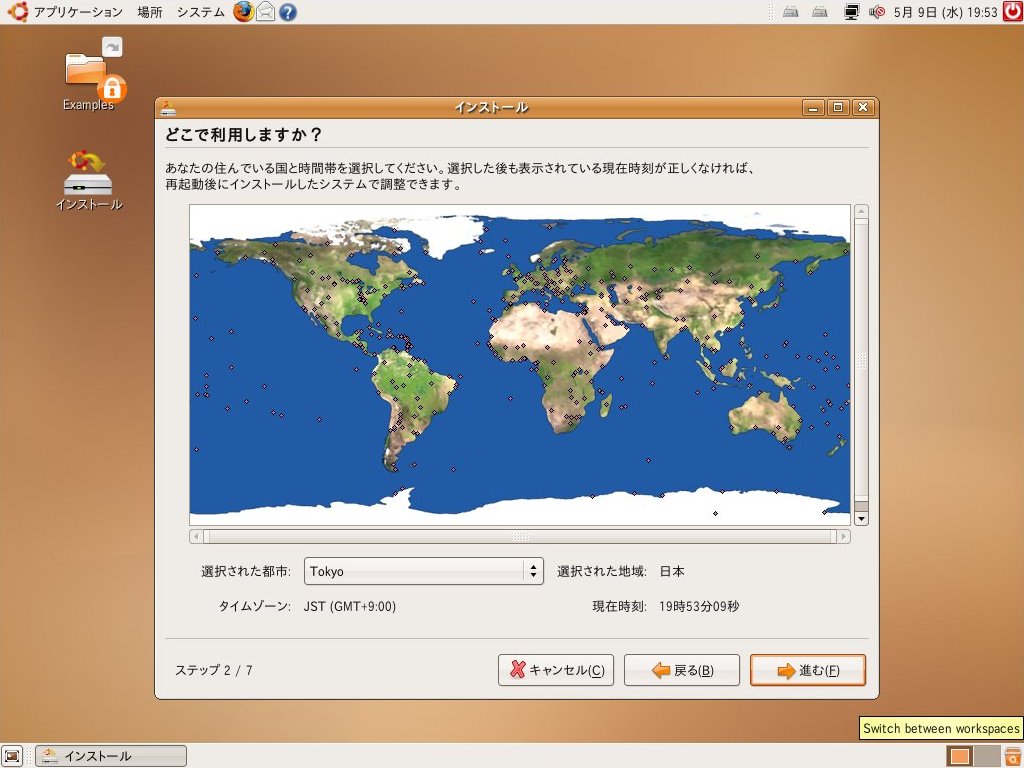Click the 選択された都市 label
The width and height of the screenshot is (1024, 768).
tap(246, 571)
